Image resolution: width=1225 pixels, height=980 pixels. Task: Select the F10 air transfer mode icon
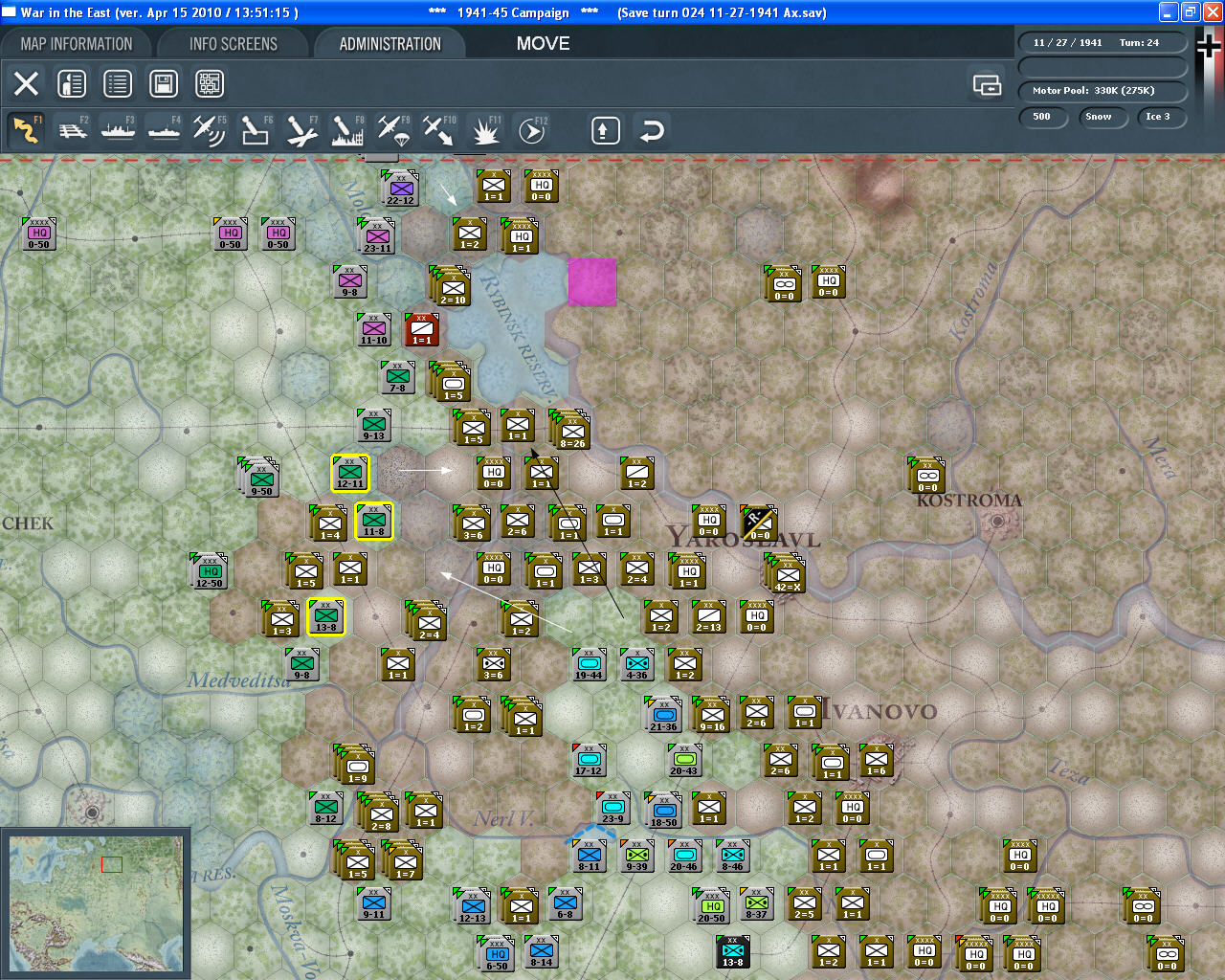[439, 130]
